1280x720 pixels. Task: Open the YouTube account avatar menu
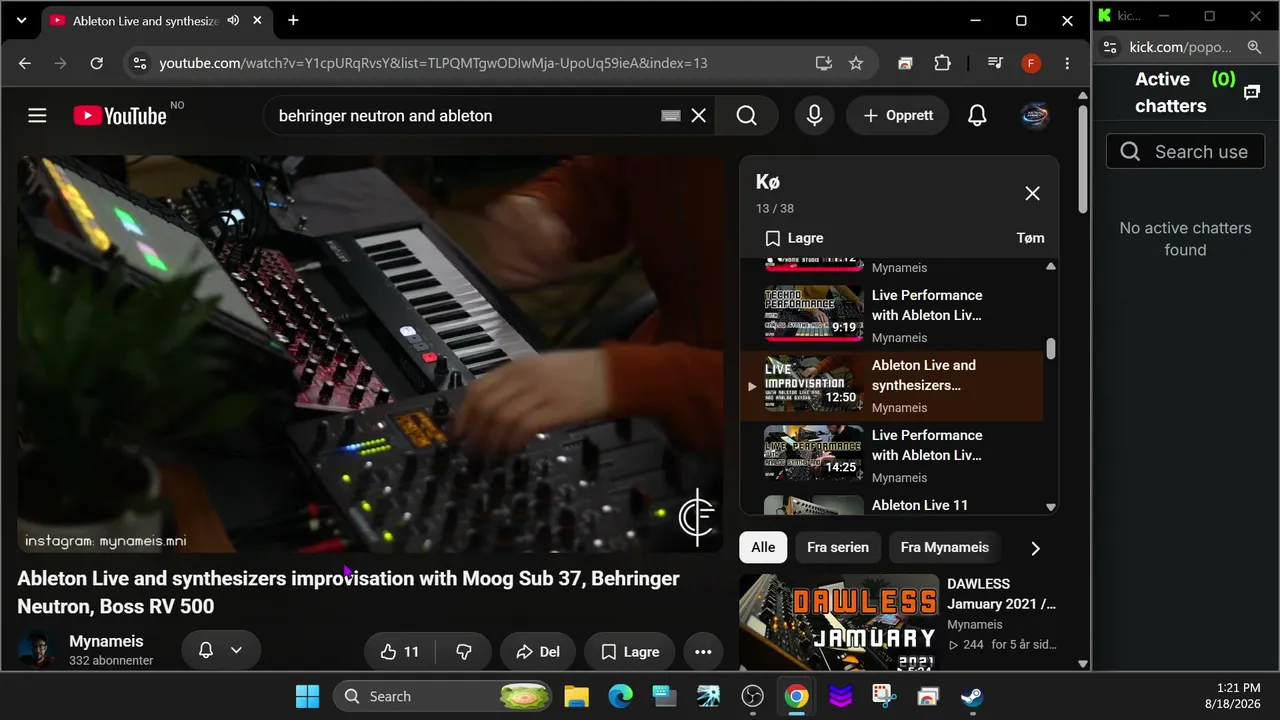tap(1035, 116)
